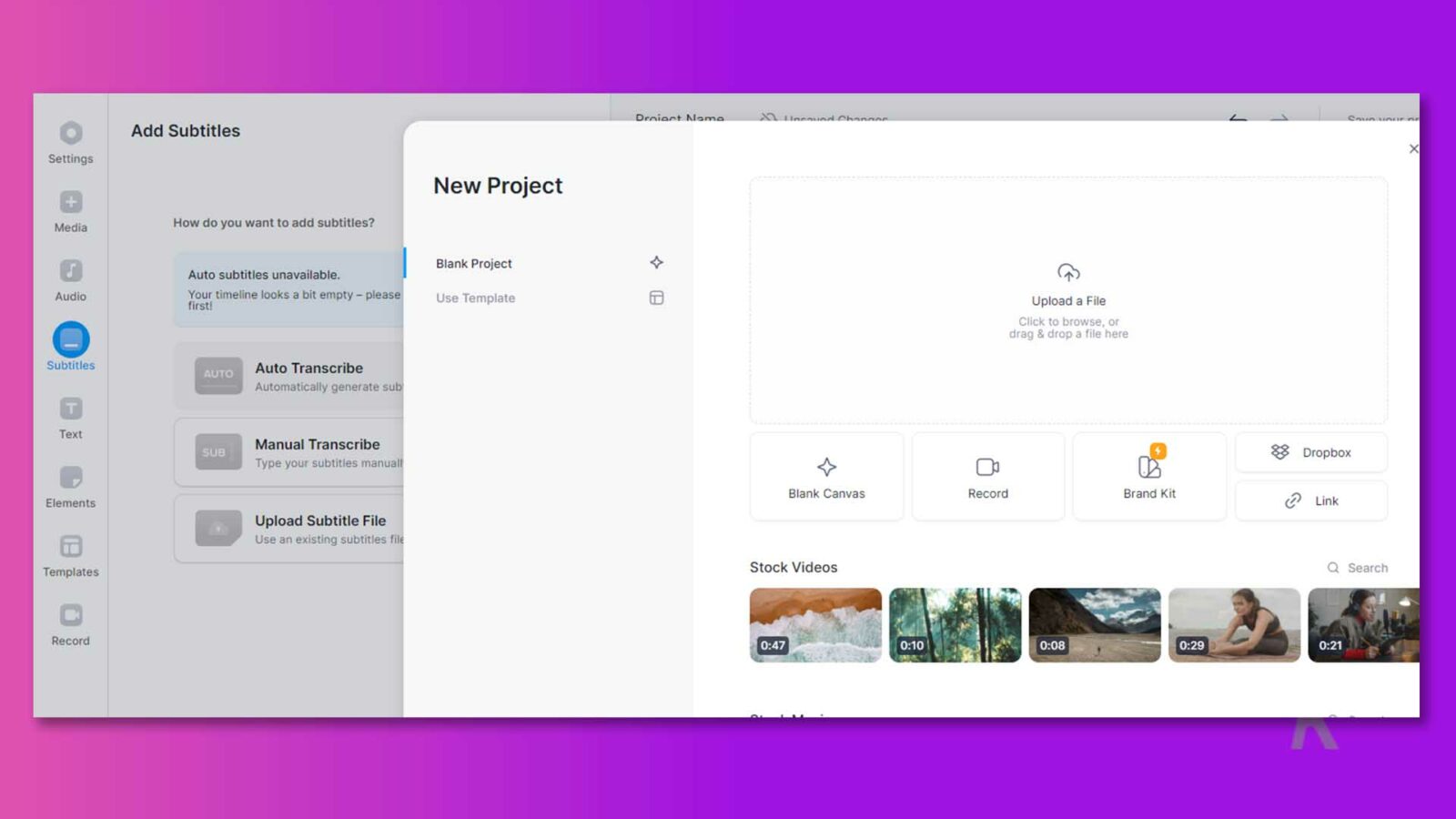This screenshot has height=819, width=1456.
Task: Click the Stock Videos search magnifier icon
Action: [x=1333, y=568]
